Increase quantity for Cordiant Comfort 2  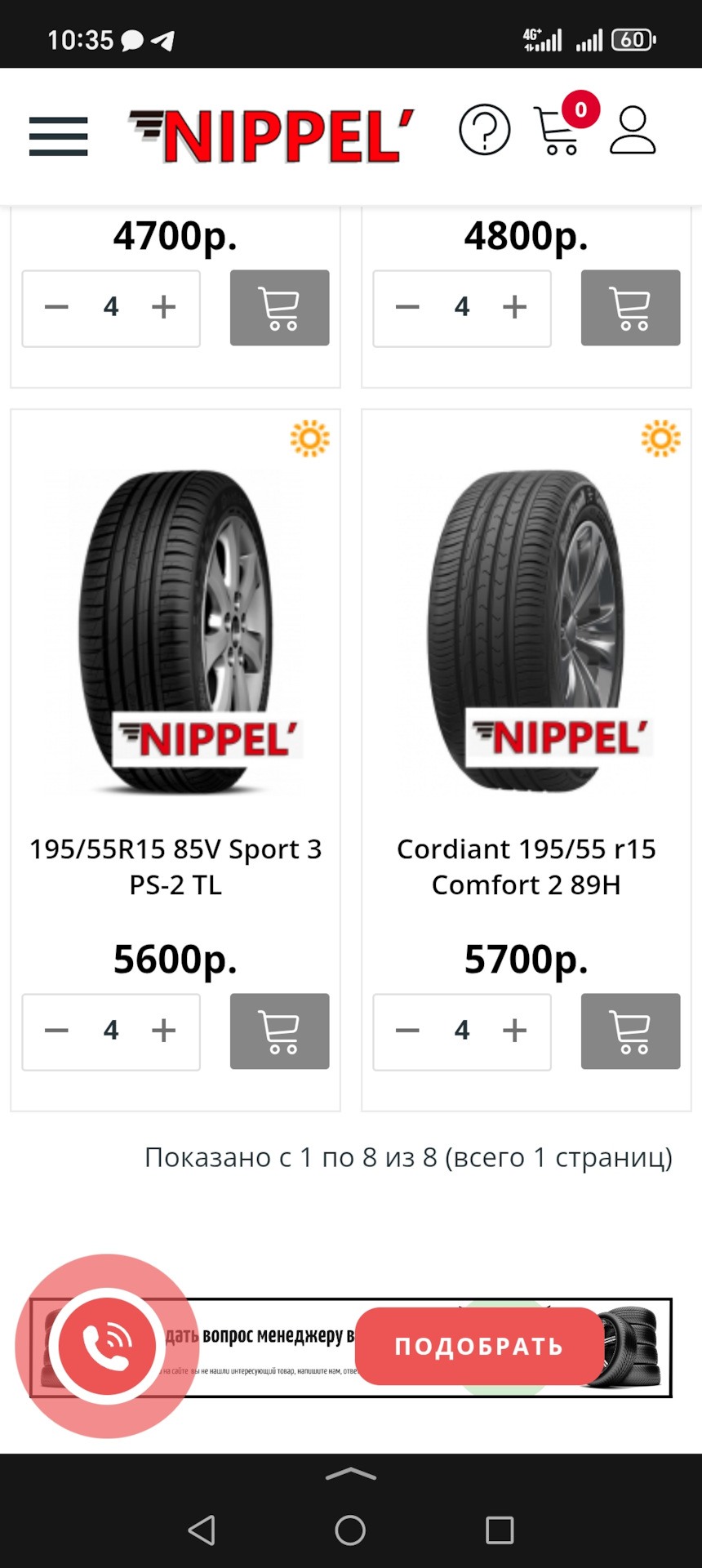coord(514,1031)
